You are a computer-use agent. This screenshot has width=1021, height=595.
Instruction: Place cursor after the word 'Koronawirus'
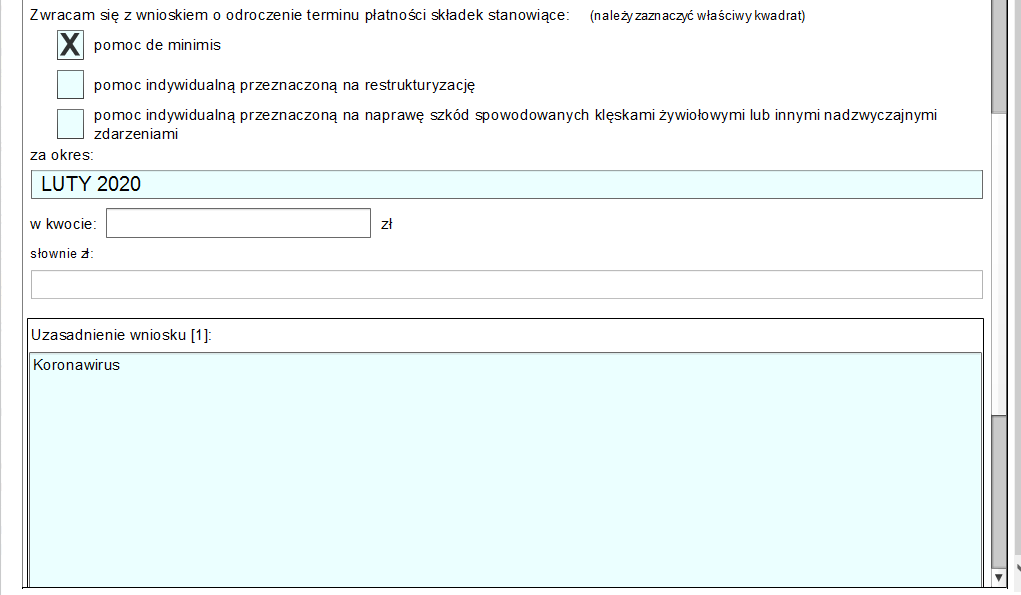point(121,365)
